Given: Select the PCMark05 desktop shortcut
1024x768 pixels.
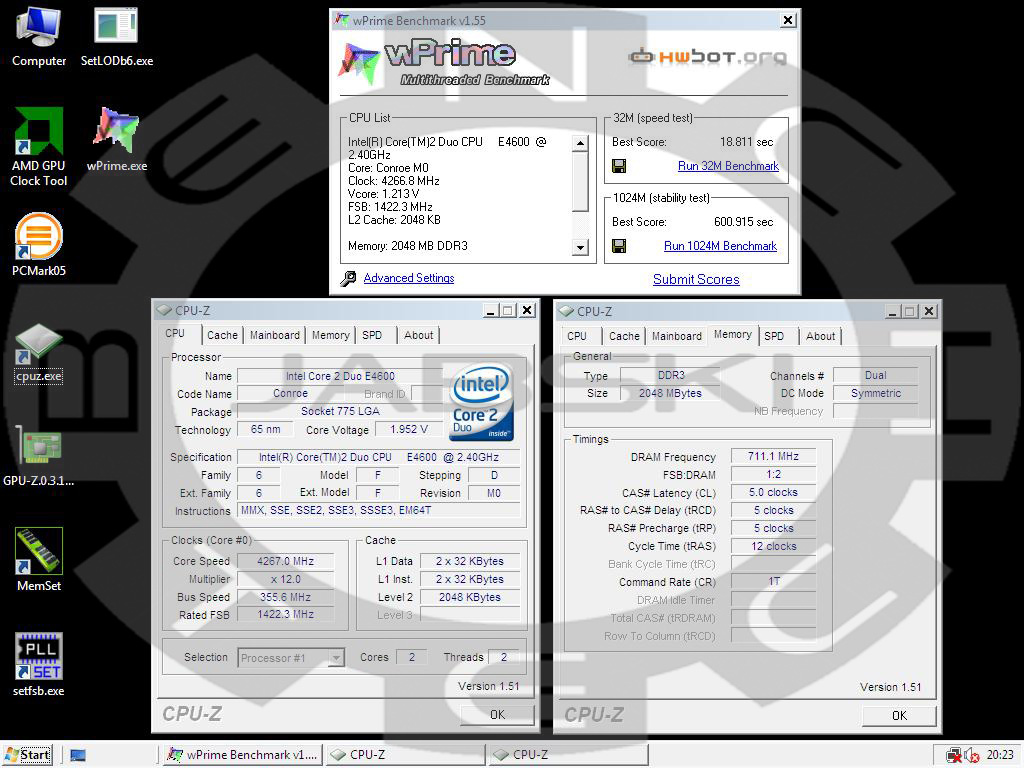Looking at the screenshot, I should (39, 245).
